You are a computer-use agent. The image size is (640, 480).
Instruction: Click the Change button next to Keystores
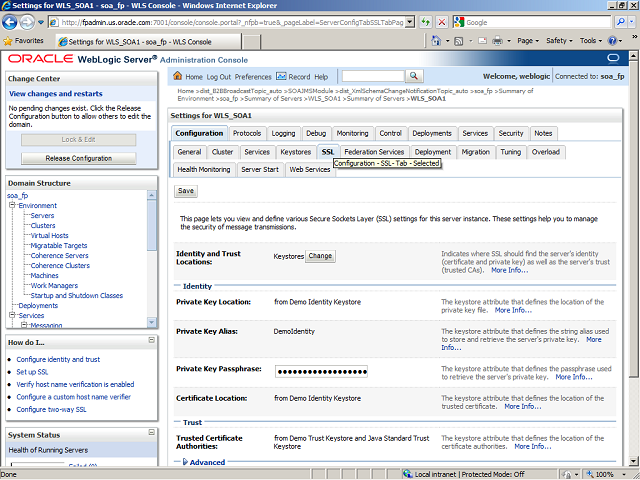[320, 256]
